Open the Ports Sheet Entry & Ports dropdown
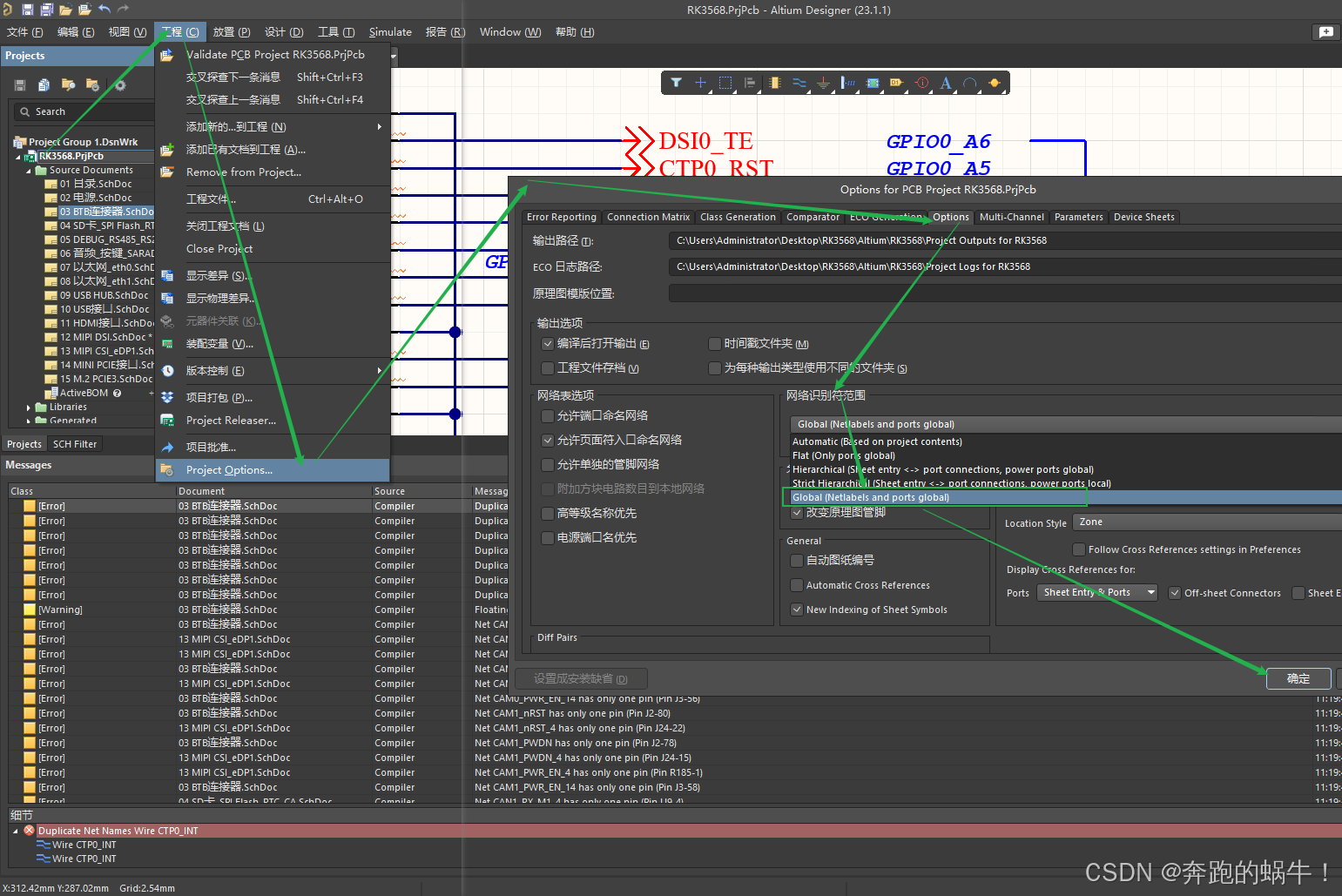1342x896 pixels. 1097,592
